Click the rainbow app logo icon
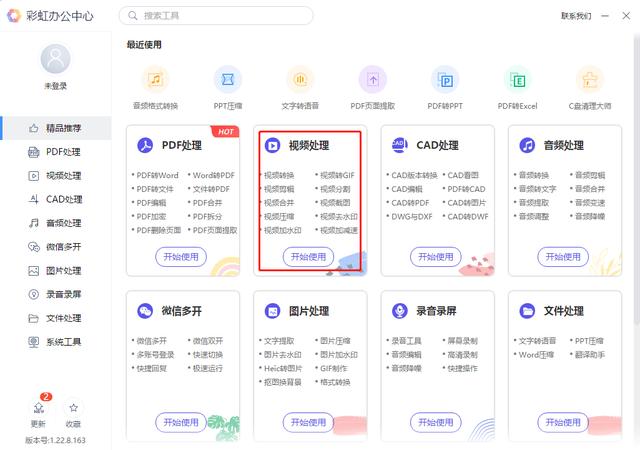Image resolution: width=640 pixels, height=450 pixels. [x=14, y=16]
